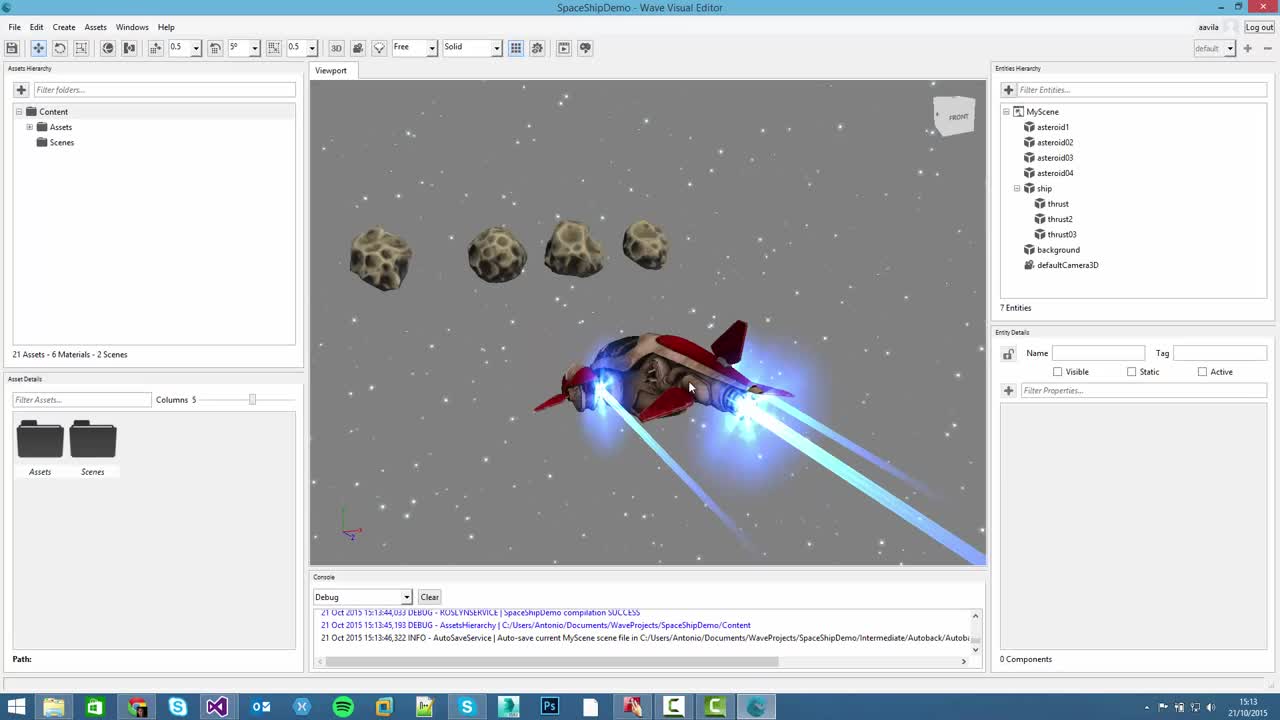The image size is (1280, 720).
Task: Toggle the grid display icon
Action: [516, 47]
